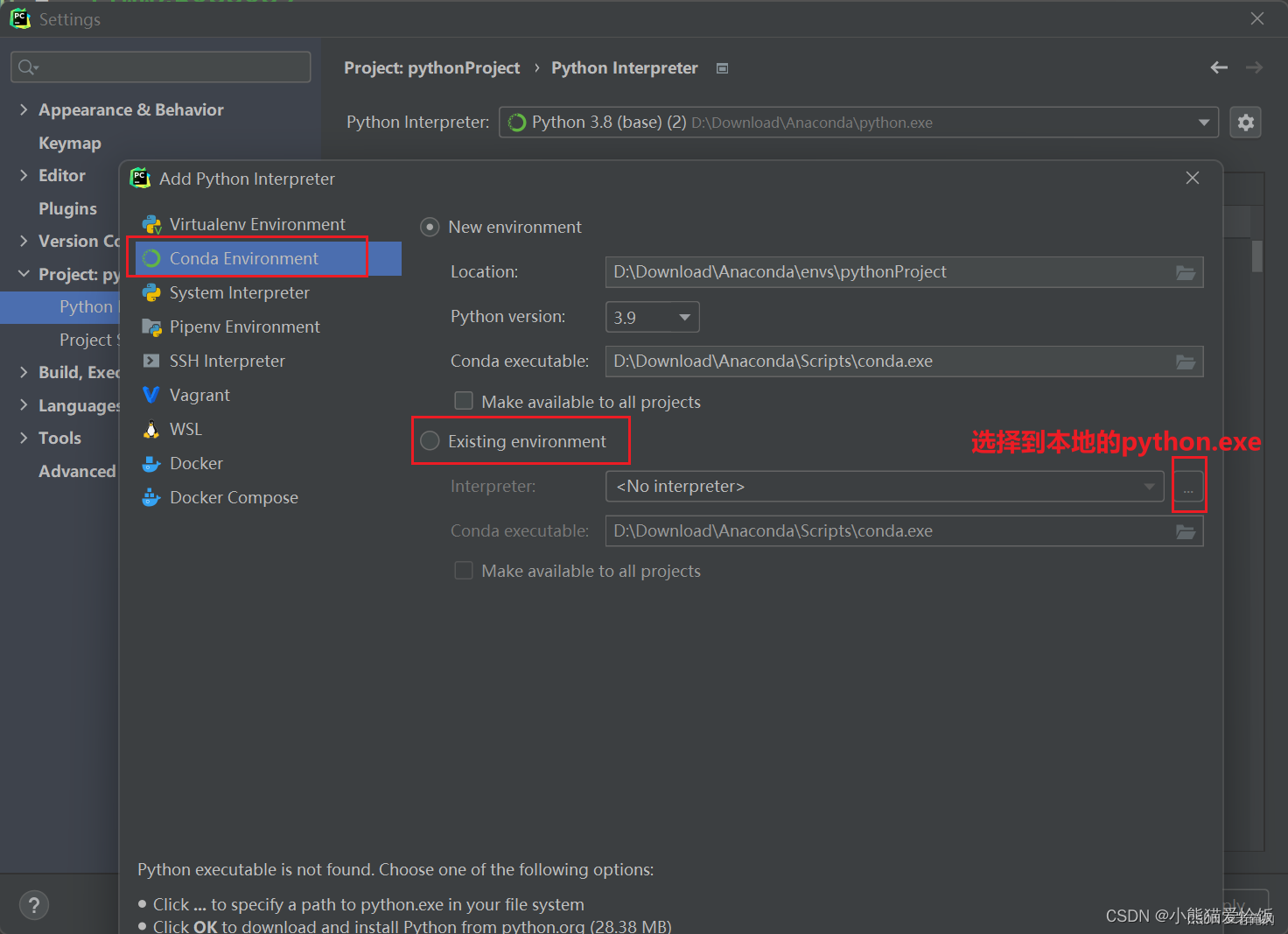Expand the Version Control node
The height and width of the screenshot is (934, 1288).
pyautogui.click(x=24, y=241)
